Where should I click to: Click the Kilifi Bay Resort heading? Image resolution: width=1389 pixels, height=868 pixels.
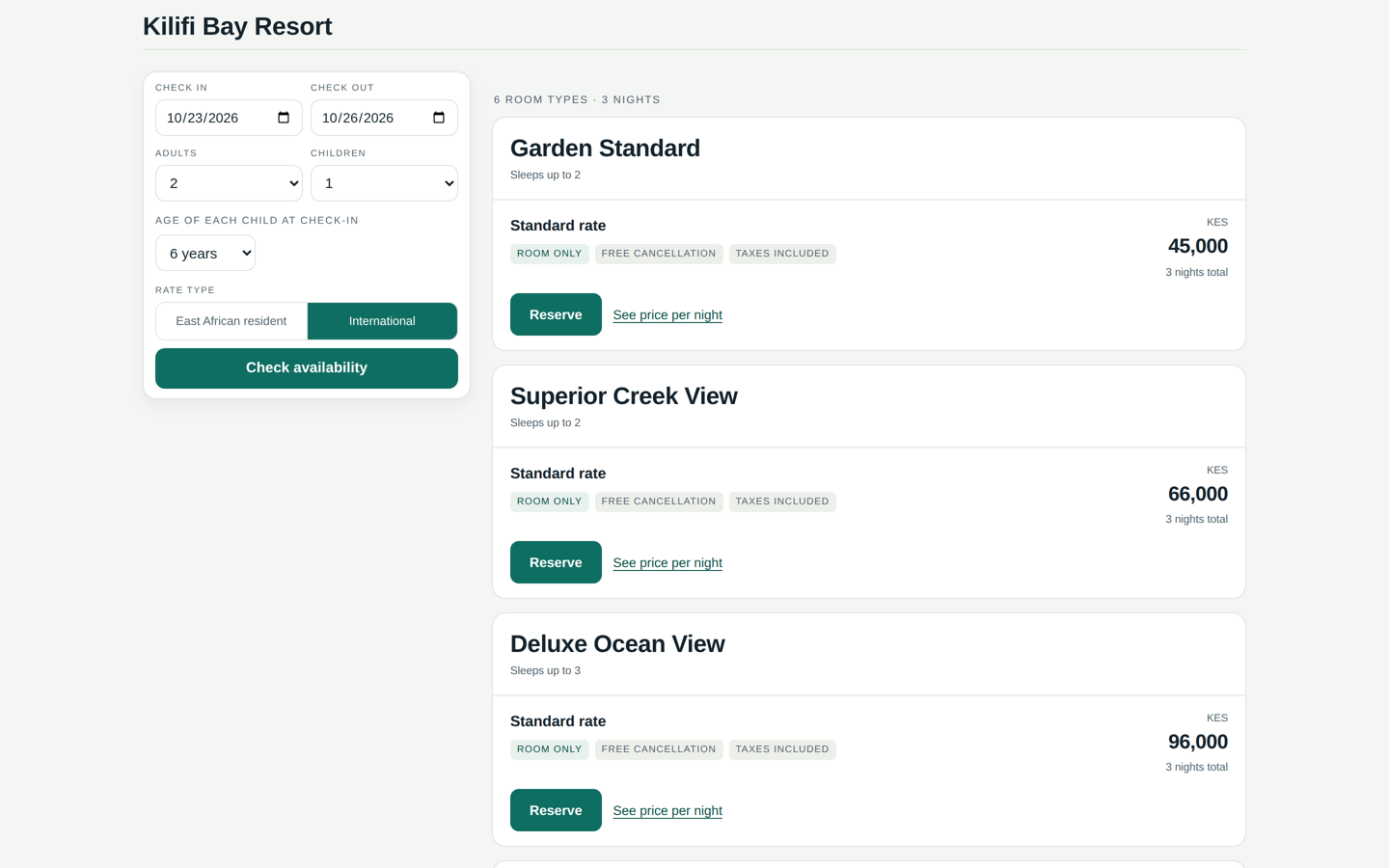coord(237,26)
